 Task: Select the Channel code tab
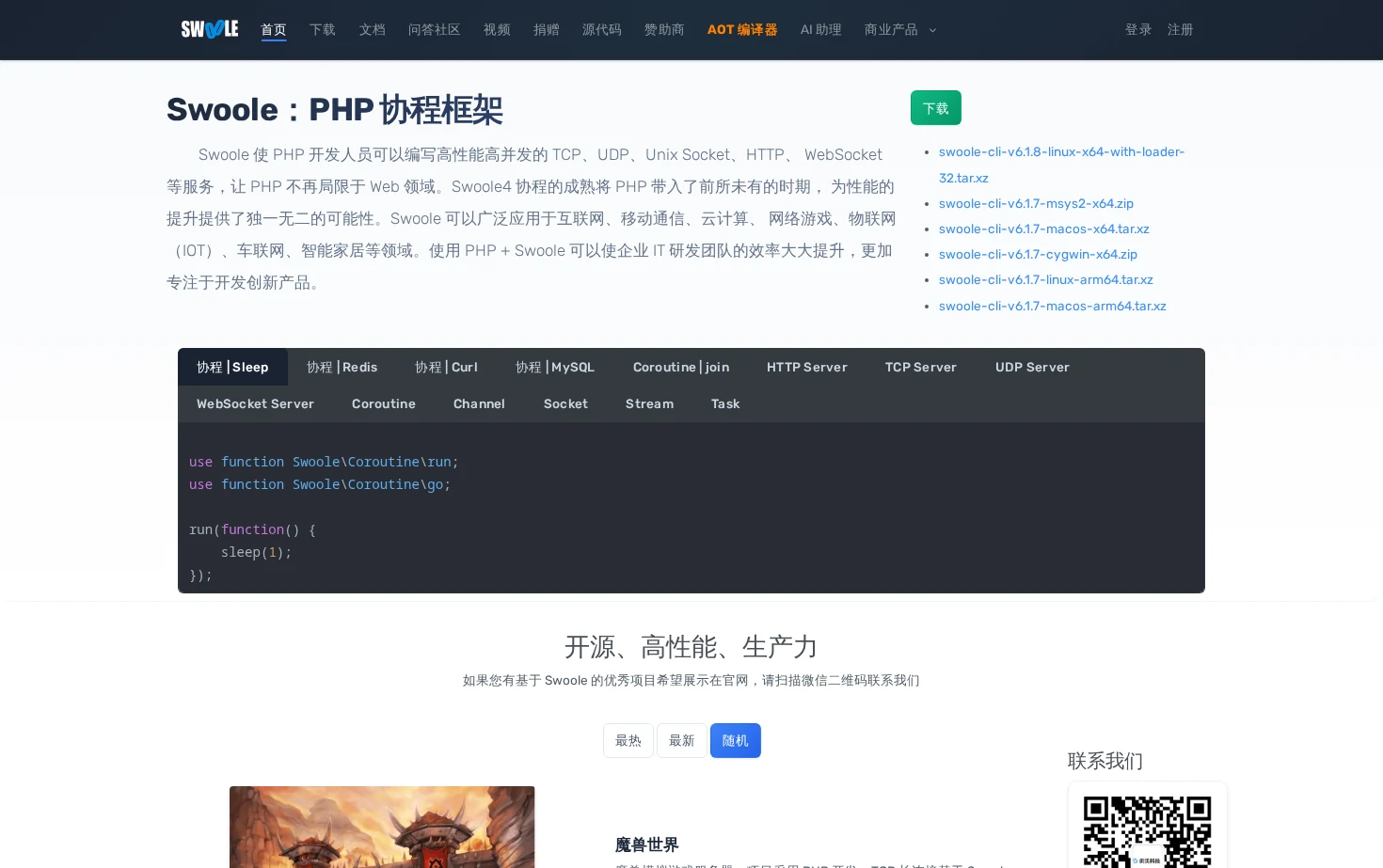[479, 403]
